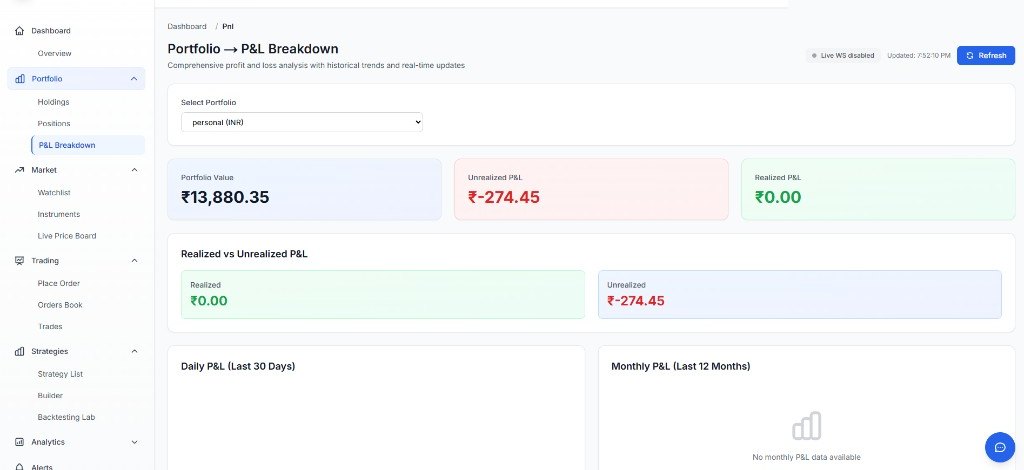This screenshot has width=1024, height=470.
Task: Go to Holdings
Action: 54,102
